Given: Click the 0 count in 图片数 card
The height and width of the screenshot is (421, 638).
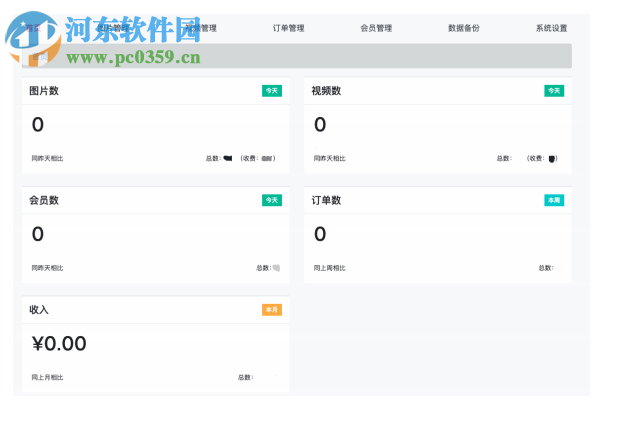Looking at the screenshot, I should click(x=38, y=124).
